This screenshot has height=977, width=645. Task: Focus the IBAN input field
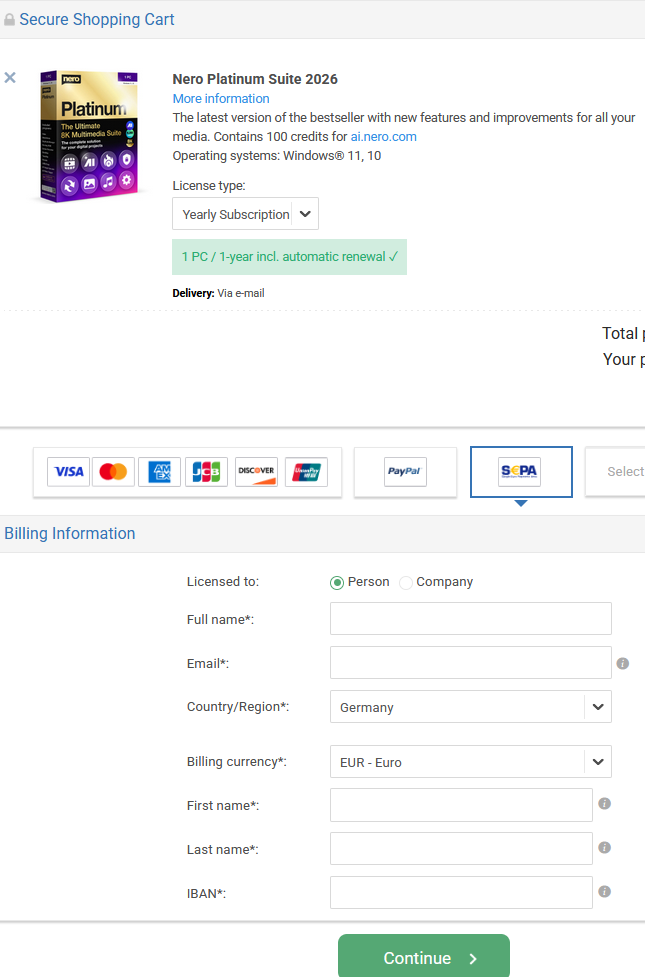461,892
